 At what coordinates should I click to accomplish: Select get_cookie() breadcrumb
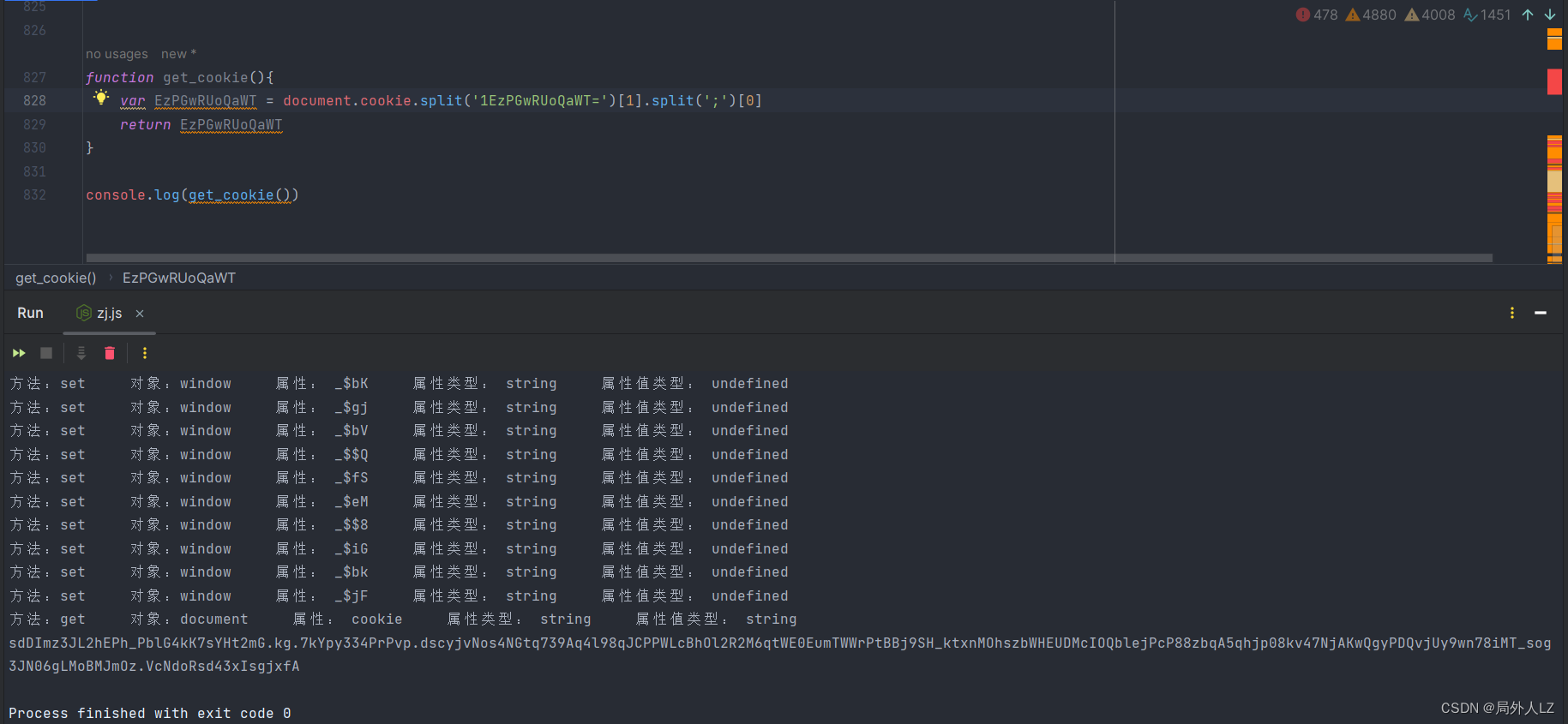56,278
